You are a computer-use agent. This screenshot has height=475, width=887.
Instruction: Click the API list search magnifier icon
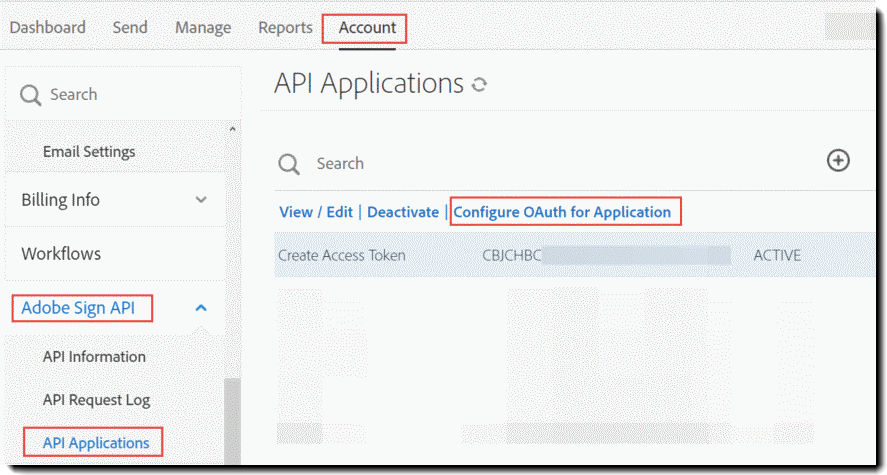coord(289,165)
